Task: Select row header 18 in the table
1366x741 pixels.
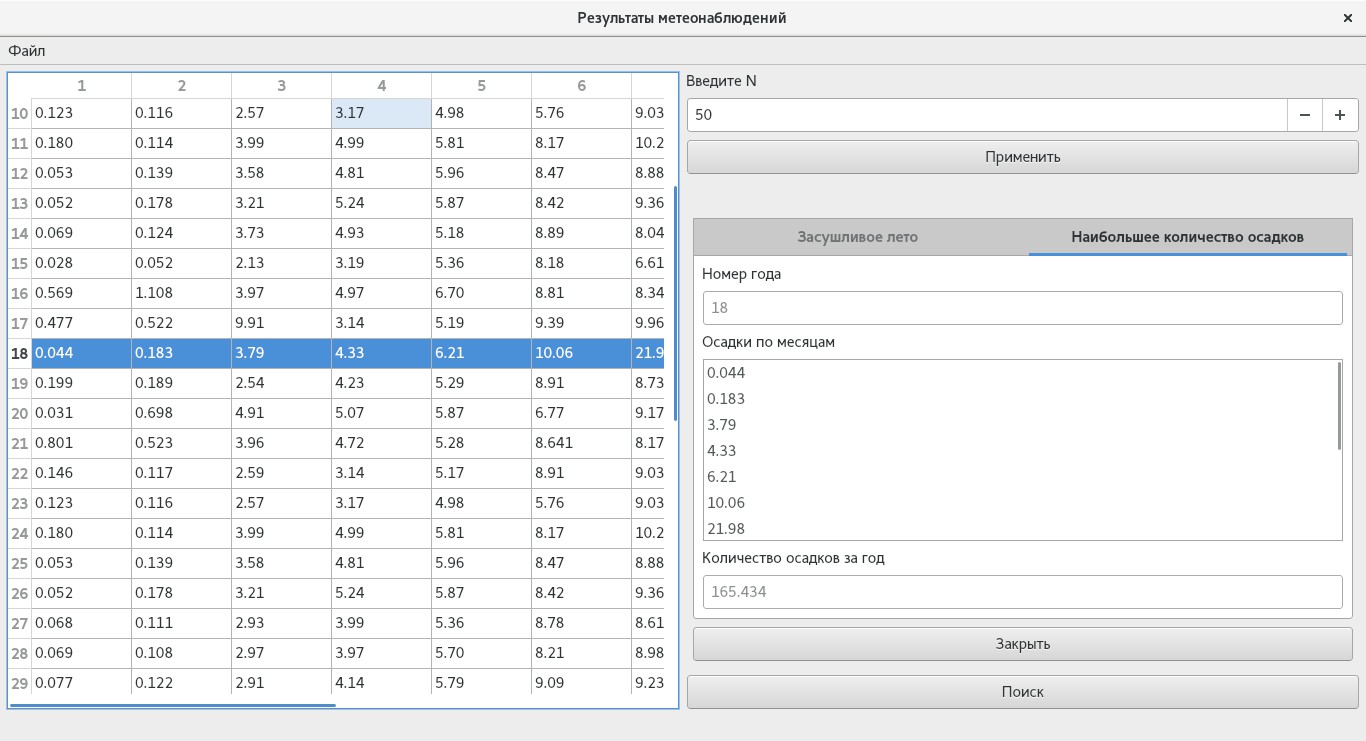Action: point(19,353)
